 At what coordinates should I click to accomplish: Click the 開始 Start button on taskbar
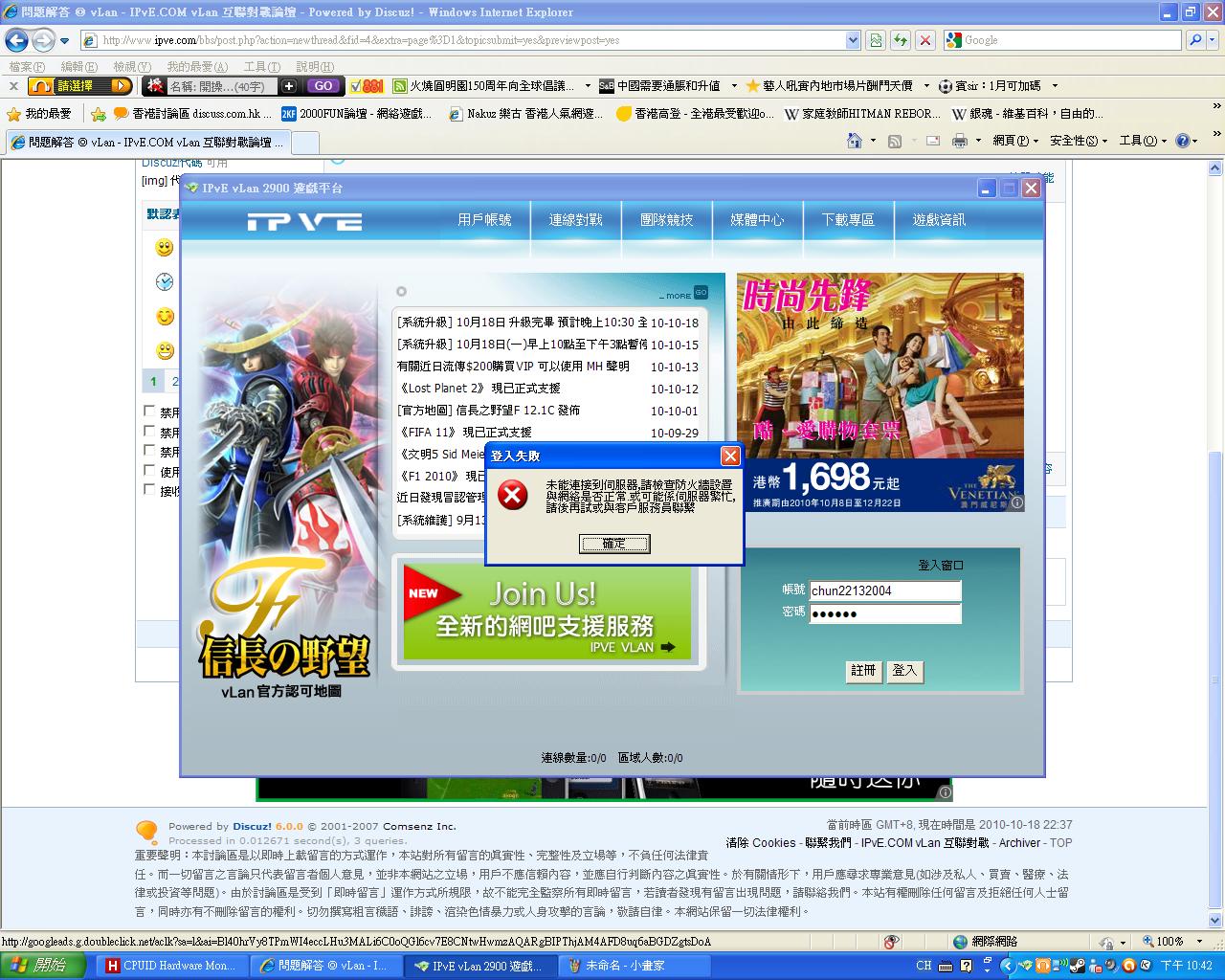pyautogui.click(x=42, y=966)
